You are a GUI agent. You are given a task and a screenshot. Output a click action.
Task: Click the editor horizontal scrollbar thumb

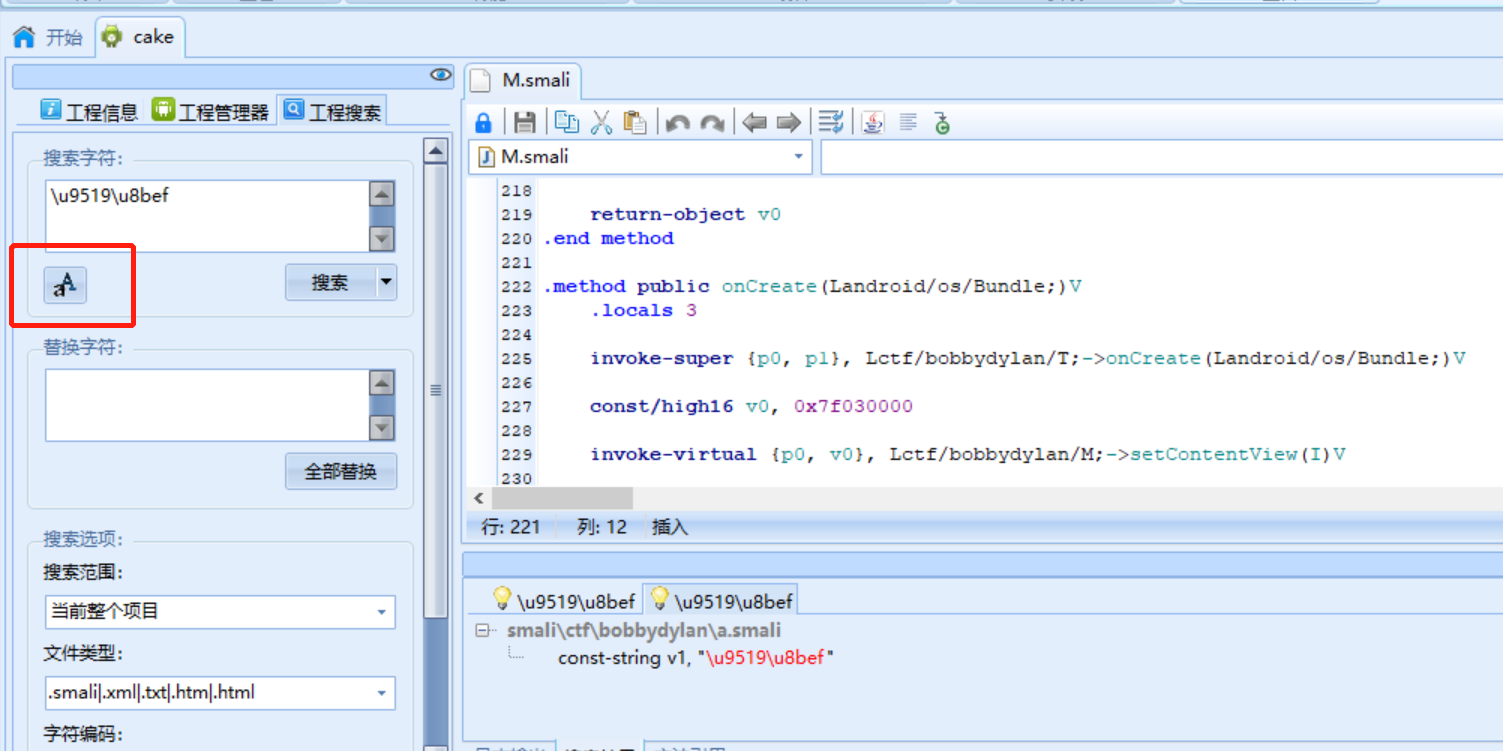click(x=562, y=498)
